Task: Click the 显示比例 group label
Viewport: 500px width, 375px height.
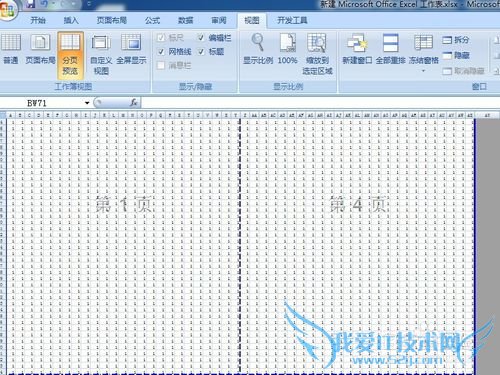Action: pos(288,87)
